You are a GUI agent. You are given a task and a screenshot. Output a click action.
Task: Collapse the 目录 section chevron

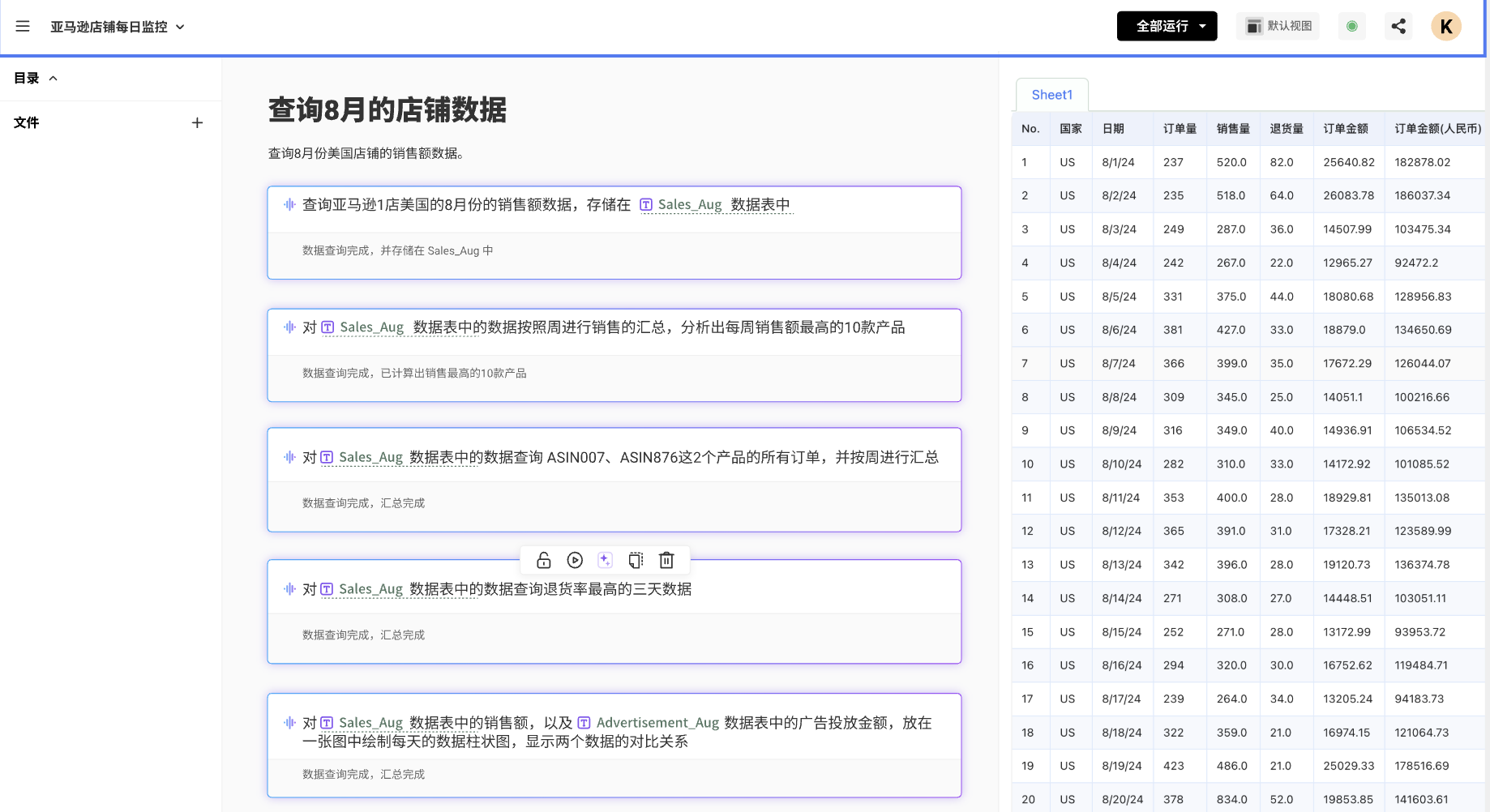click(54, 79)
